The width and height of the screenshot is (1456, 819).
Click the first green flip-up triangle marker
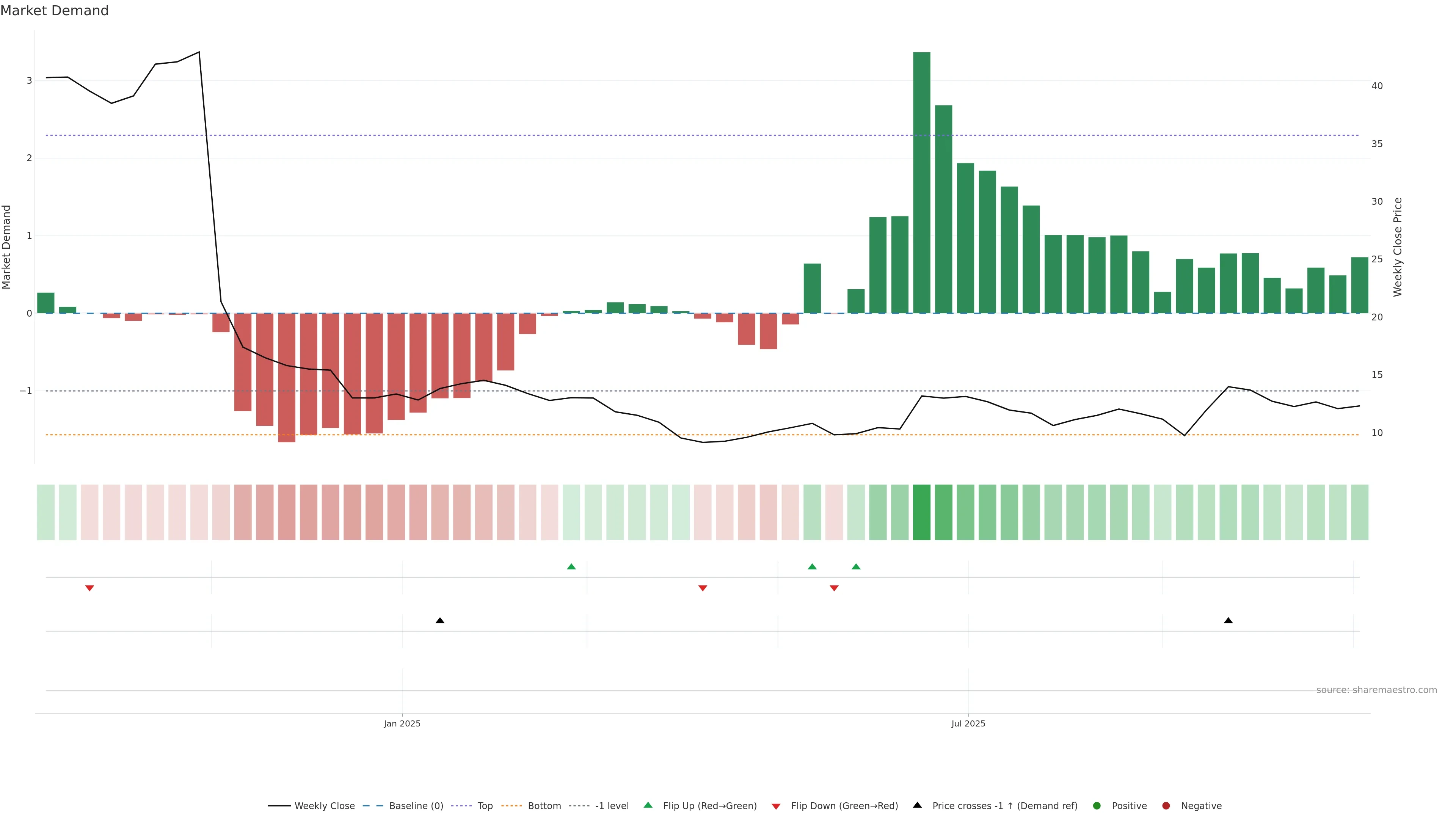pos(571,567)
